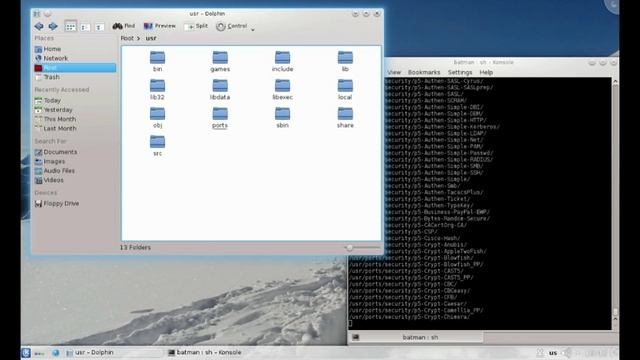
Task: Select the batman : sh Konsole tab
Action: tap(416, 338)
